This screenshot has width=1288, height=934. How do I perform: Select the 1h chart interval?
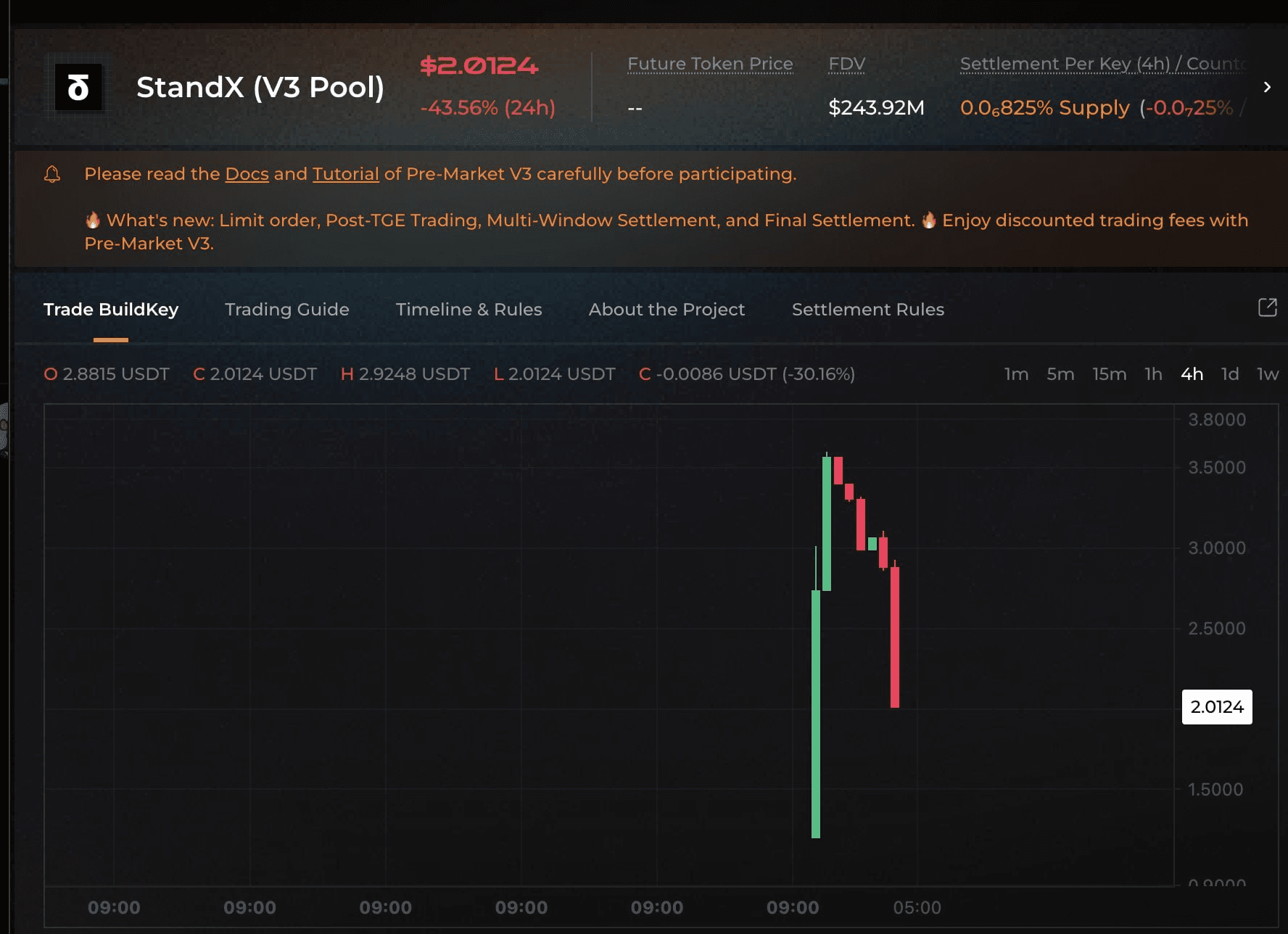pos(1153,374)
